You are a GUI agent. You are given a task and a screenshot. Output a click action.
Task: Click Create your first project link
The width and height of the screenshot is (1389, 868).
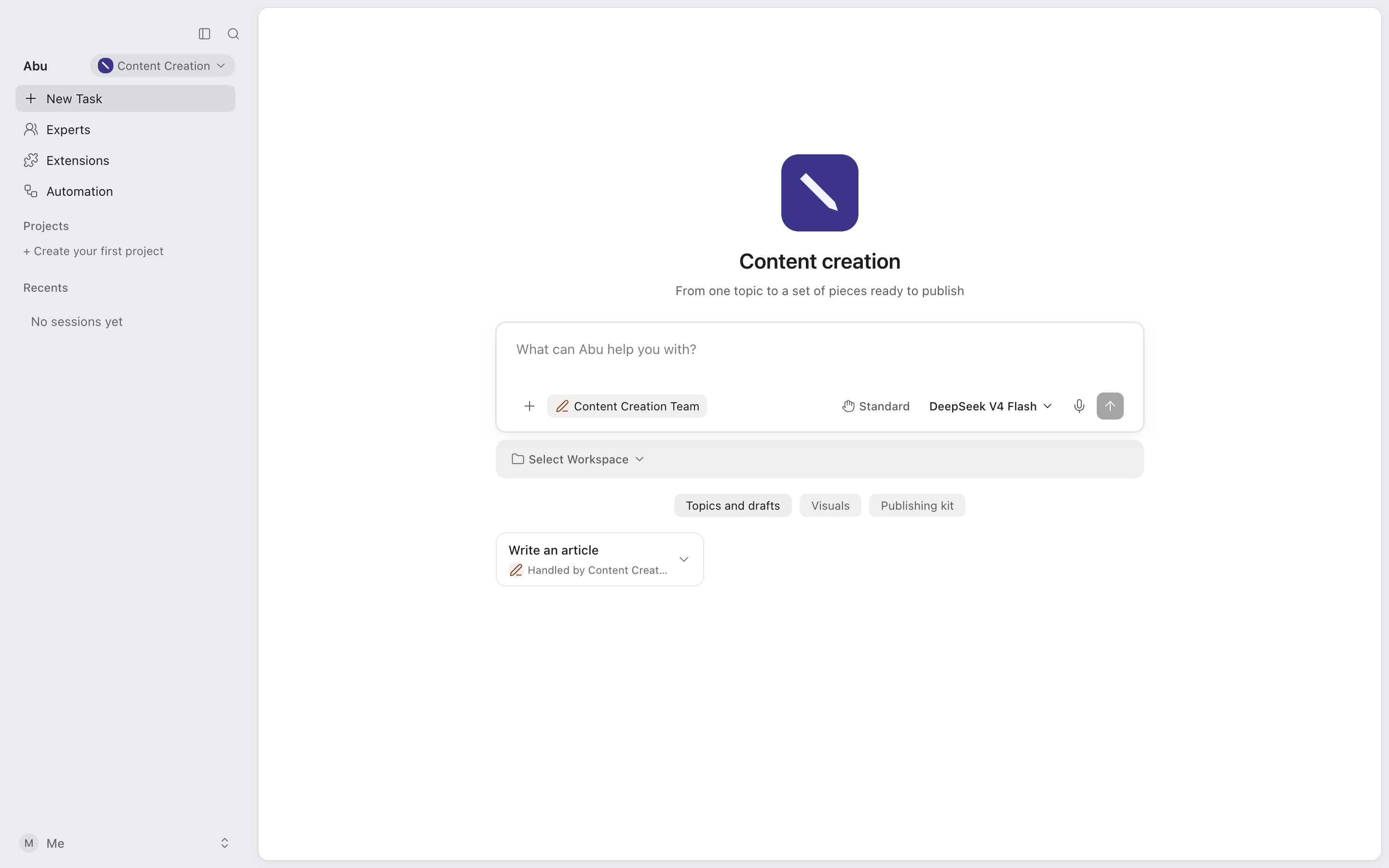pyautogui.click(x=94, y=251)
